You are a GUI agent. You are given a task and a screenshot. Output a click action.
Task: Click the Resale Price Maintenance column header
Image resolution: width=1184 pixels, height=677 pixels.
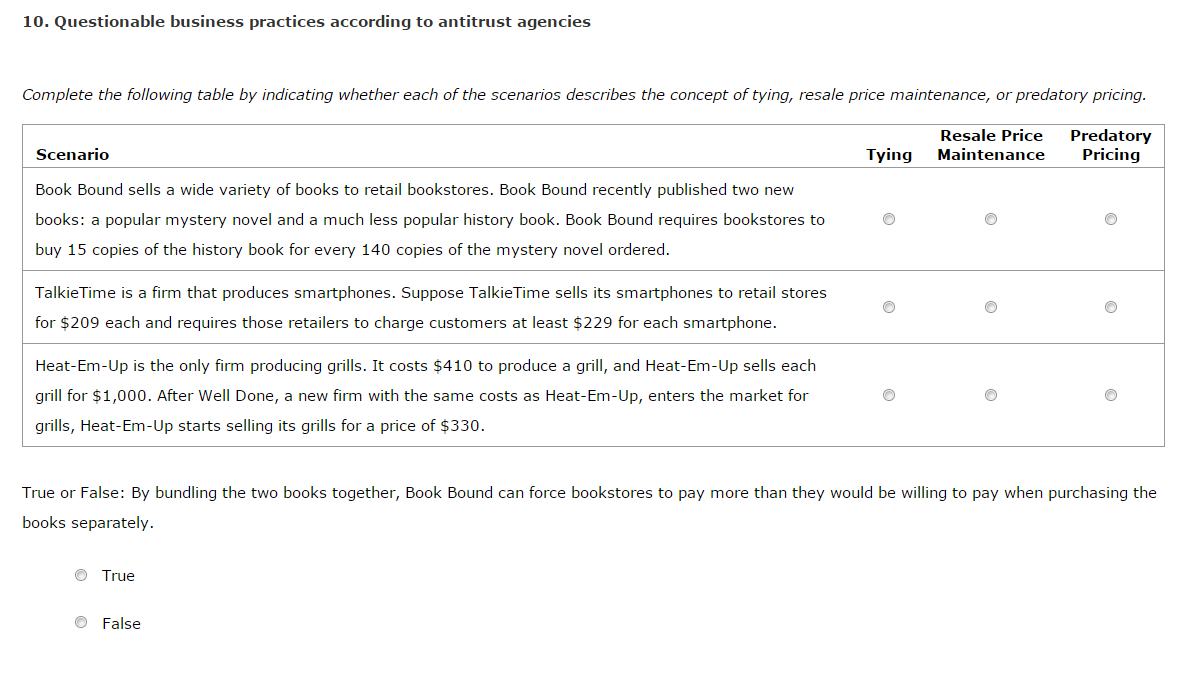[x=991, y=145]
